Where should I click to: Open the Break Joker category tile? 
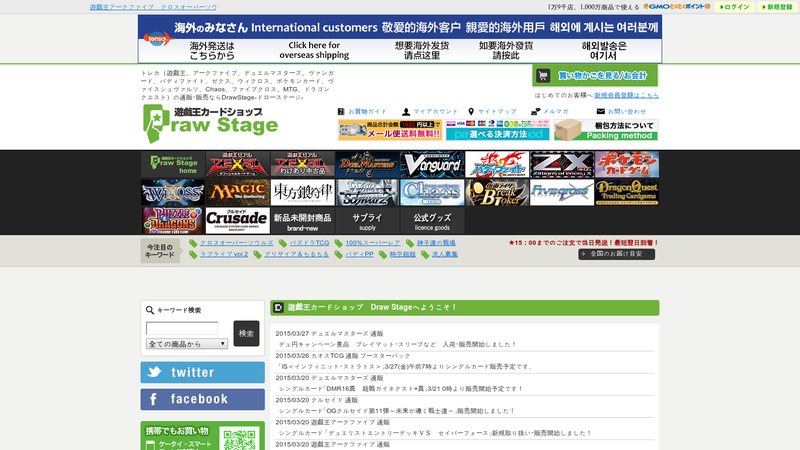coord(497,192)
